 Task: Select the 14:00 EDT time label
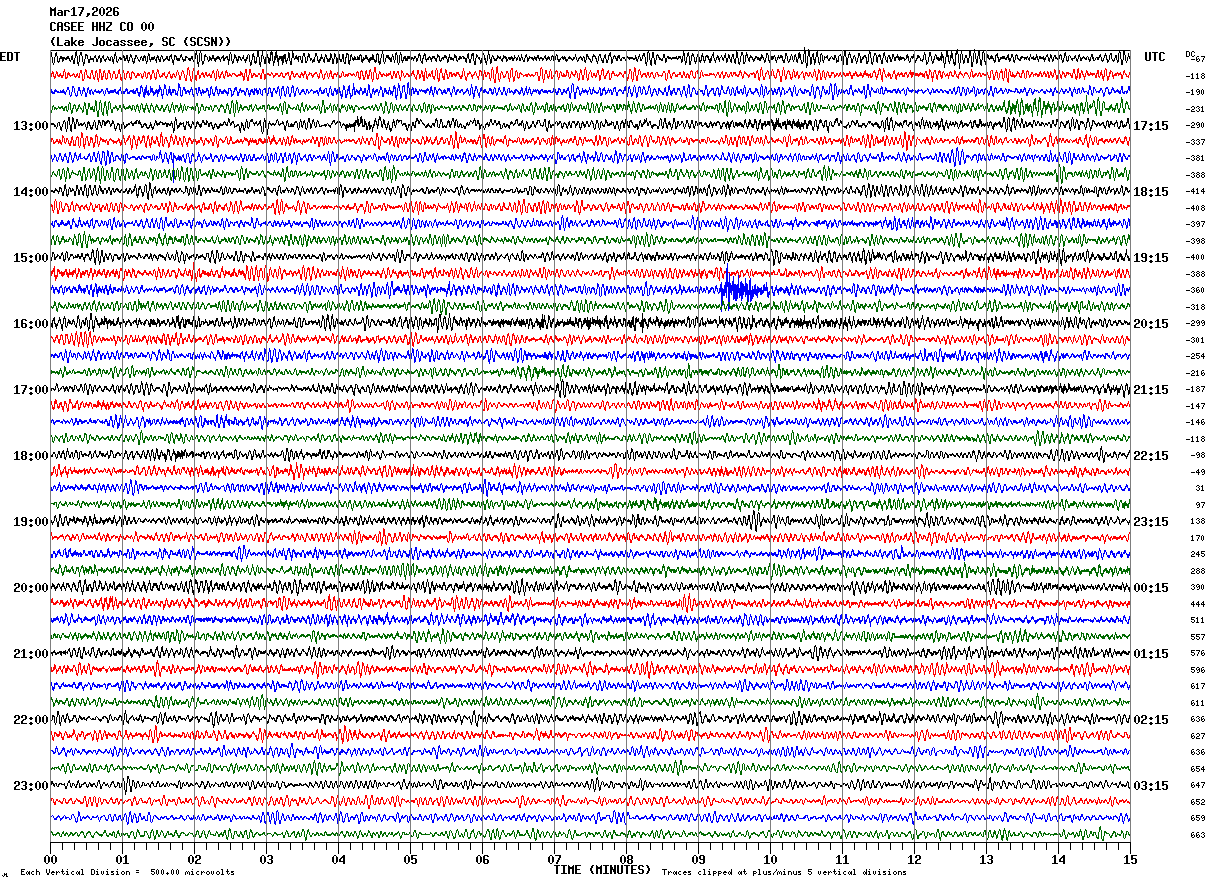[30, 192]
